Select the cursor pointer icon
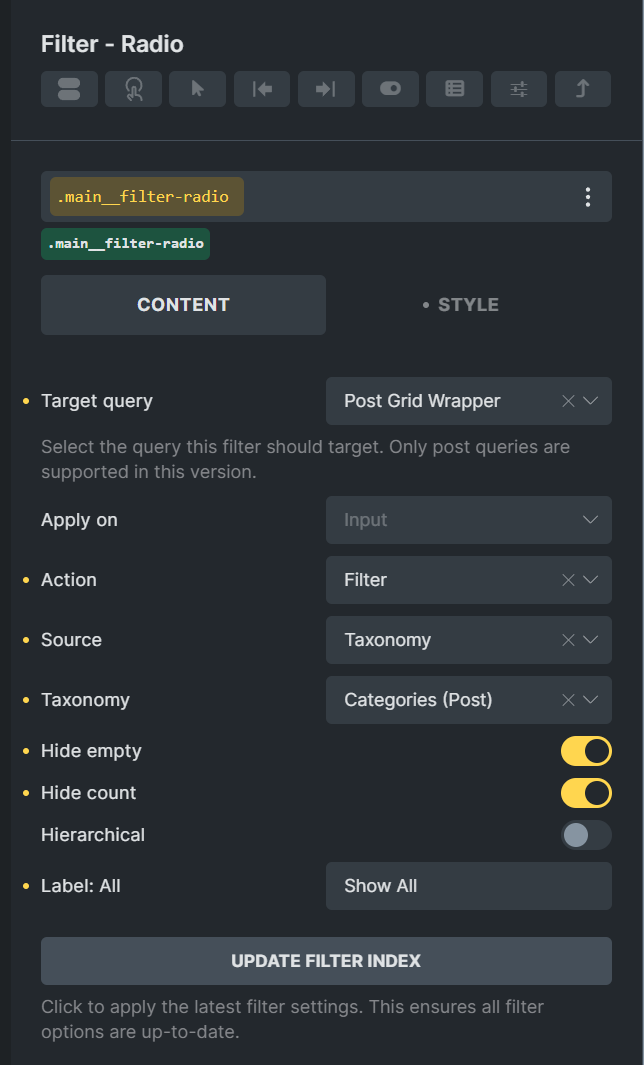The height and width of the screenshot is (1065, 644). coord(197,89)
